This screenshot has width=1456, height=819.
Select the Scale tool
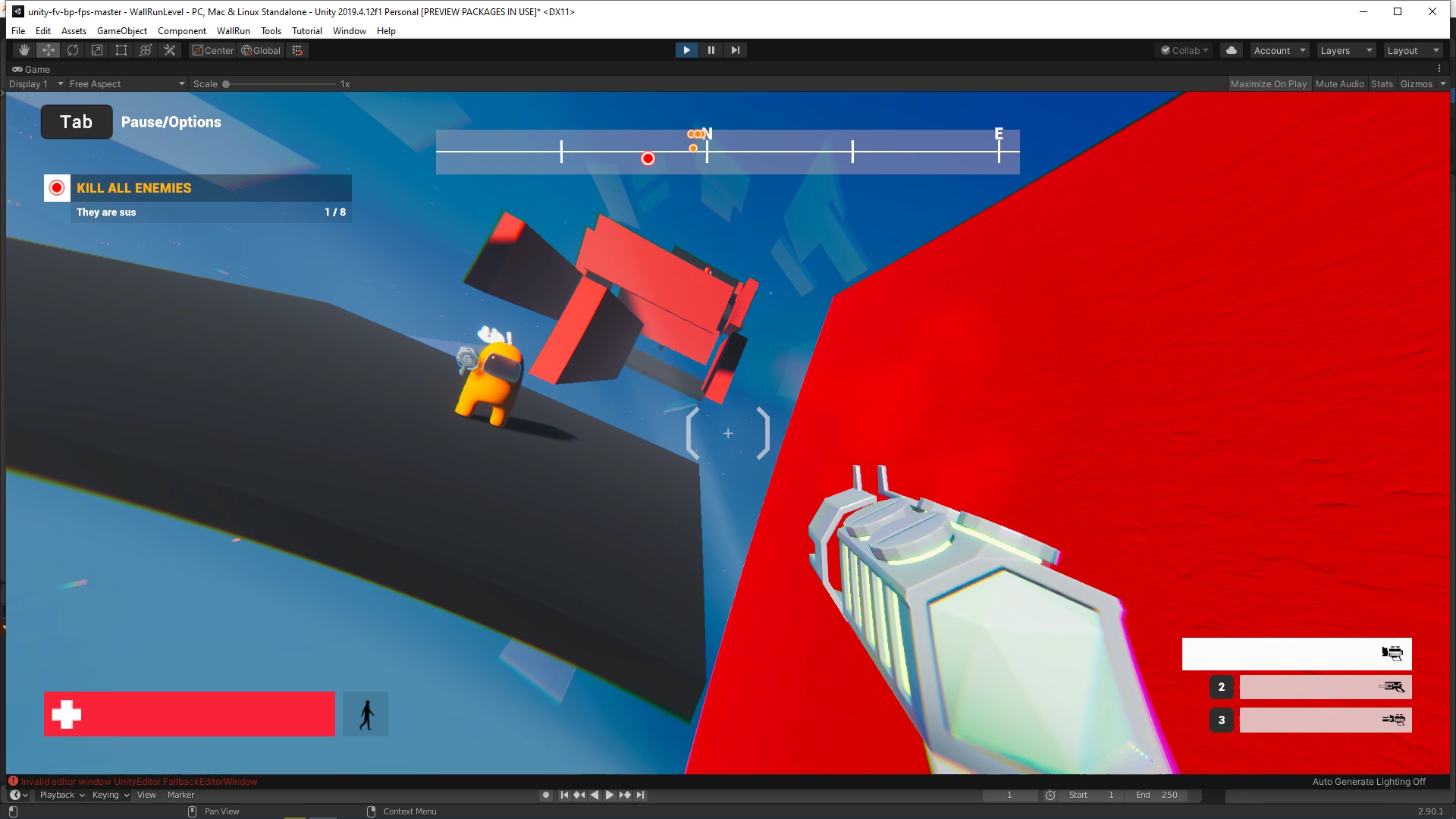[97, 50]
